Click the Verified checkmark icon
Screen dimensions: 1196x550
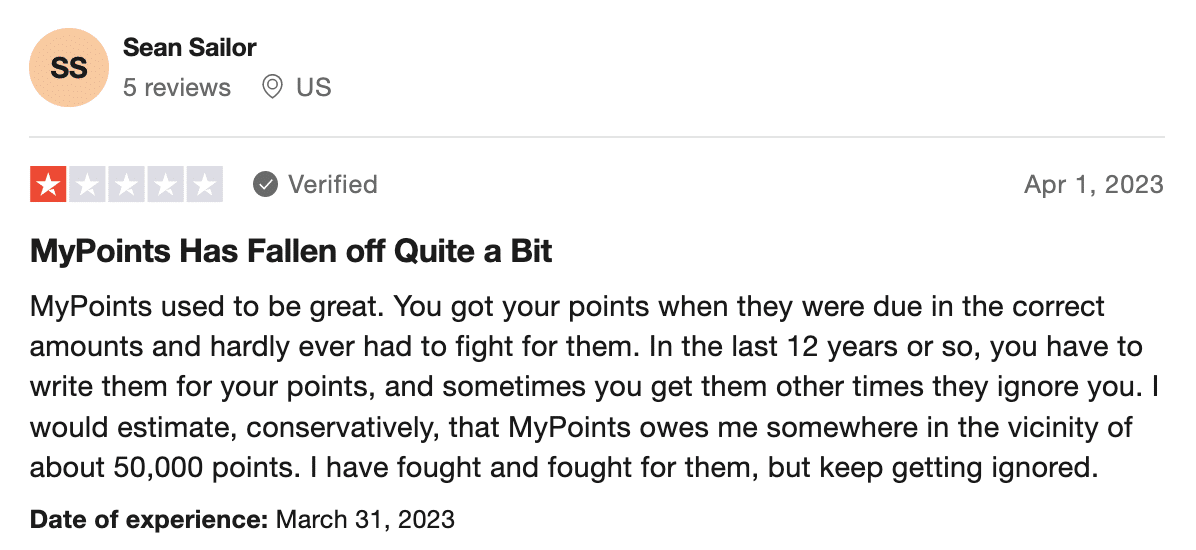[x=265, y=184]
